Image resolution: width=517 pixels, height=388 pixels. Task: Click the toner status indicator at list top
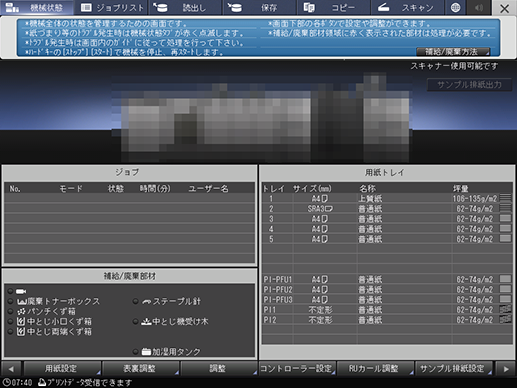tap(11, 291)
